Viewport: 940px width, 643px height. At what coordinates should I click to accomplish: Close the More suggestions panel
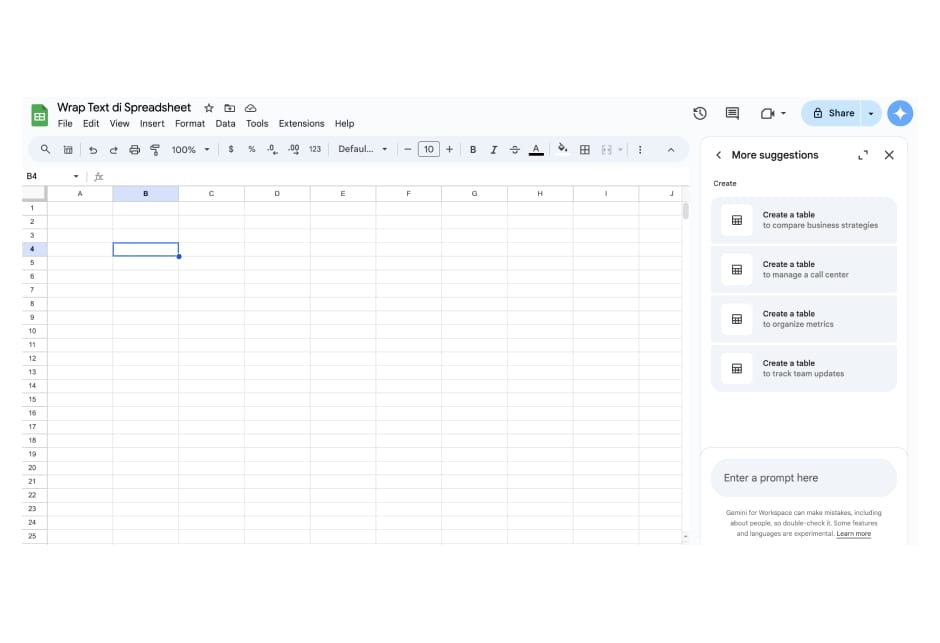tap(889, 155)
